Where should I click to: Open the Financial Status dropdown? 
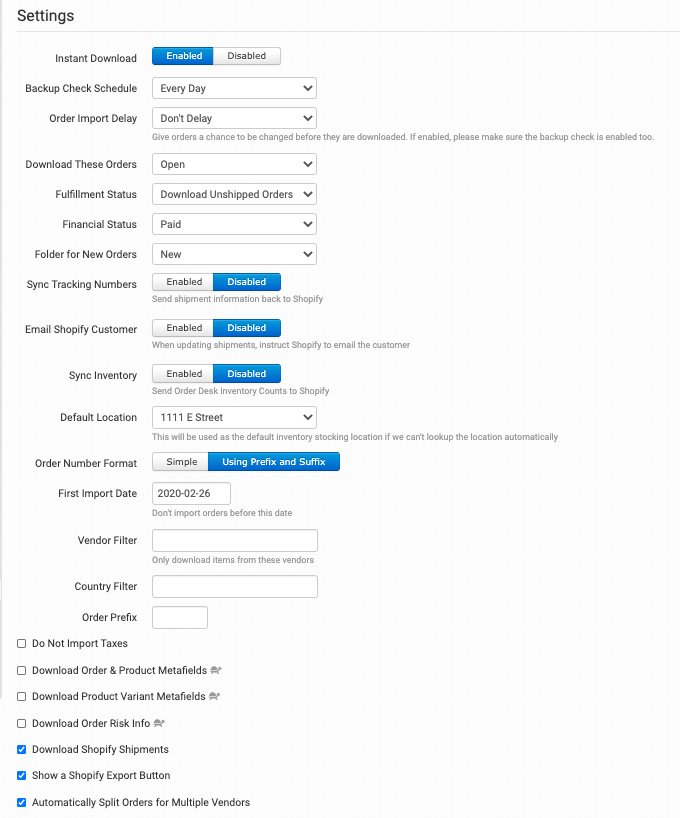click(x=234, y=224)
